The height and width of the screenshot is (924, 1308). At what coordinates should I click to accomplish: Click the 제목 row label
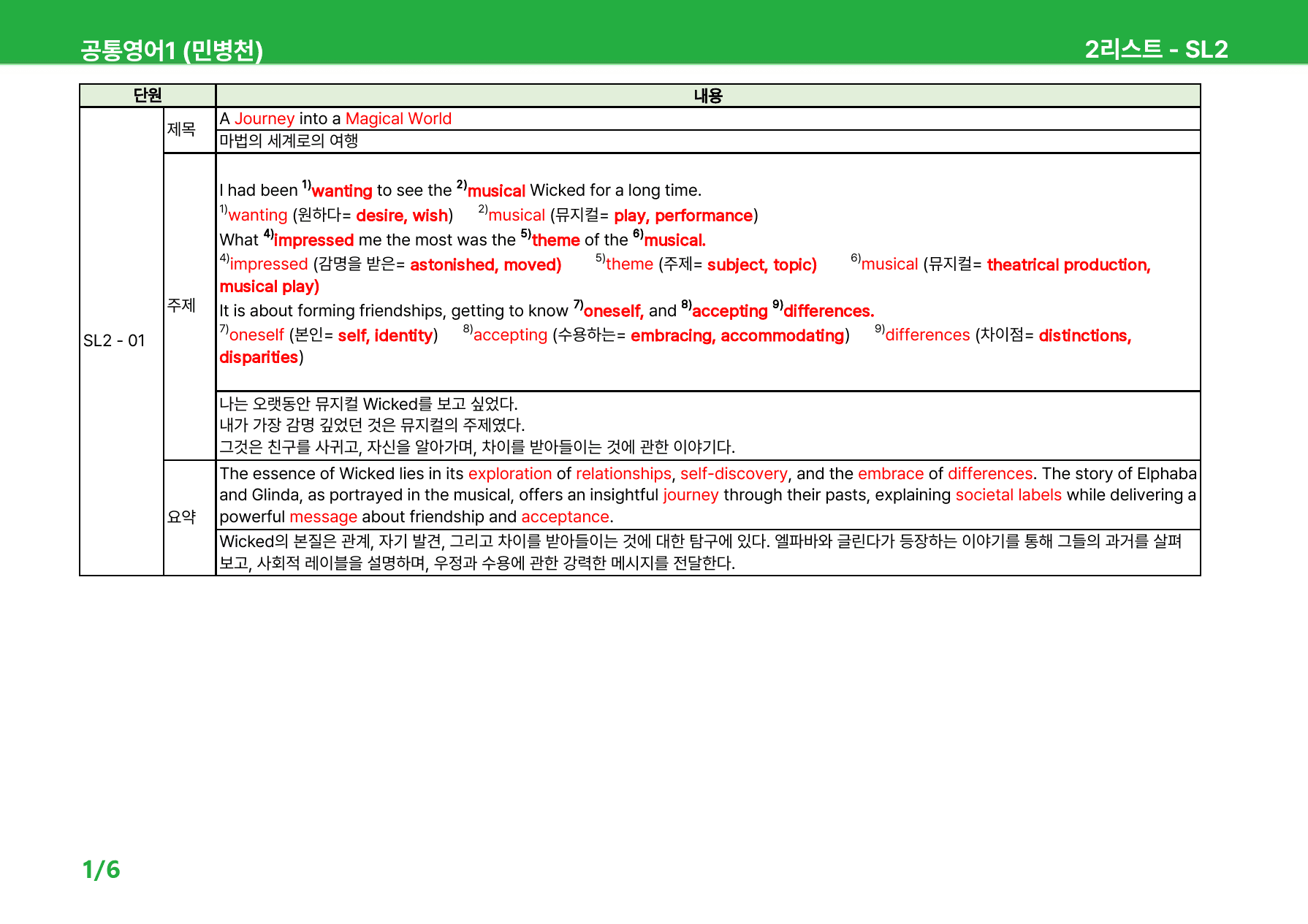[x=181, y=129]
